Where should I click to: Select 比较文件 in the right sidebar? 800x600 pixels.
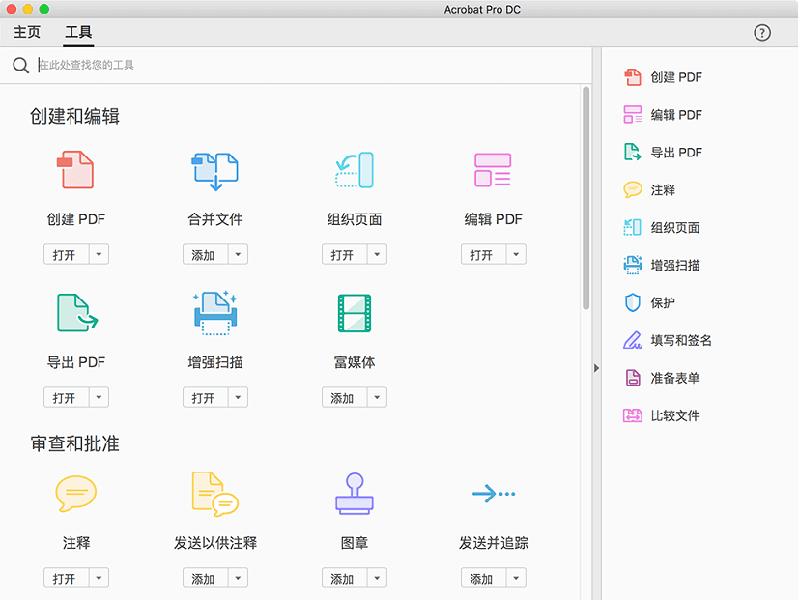pos(668,415)
